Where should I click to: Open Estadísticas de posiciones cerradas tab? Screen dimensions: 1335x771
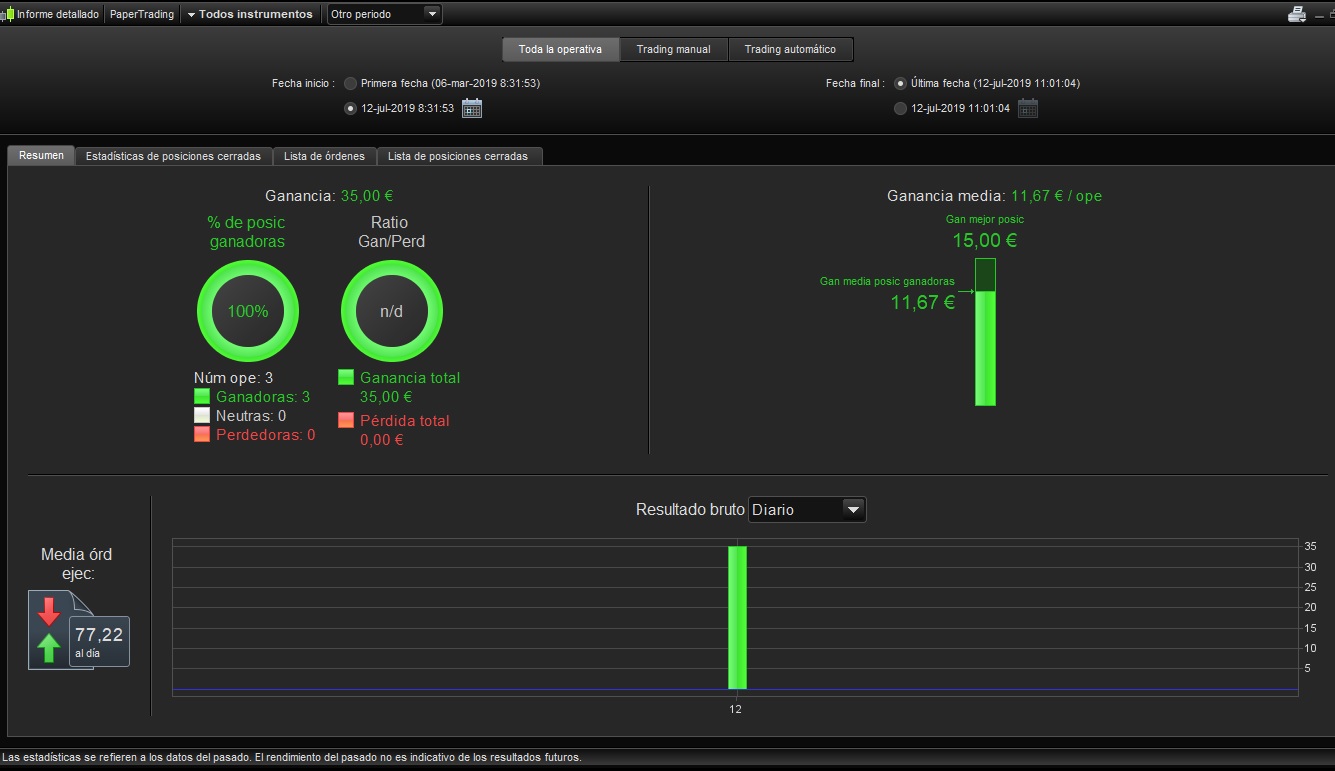click(x=174, y=156)
